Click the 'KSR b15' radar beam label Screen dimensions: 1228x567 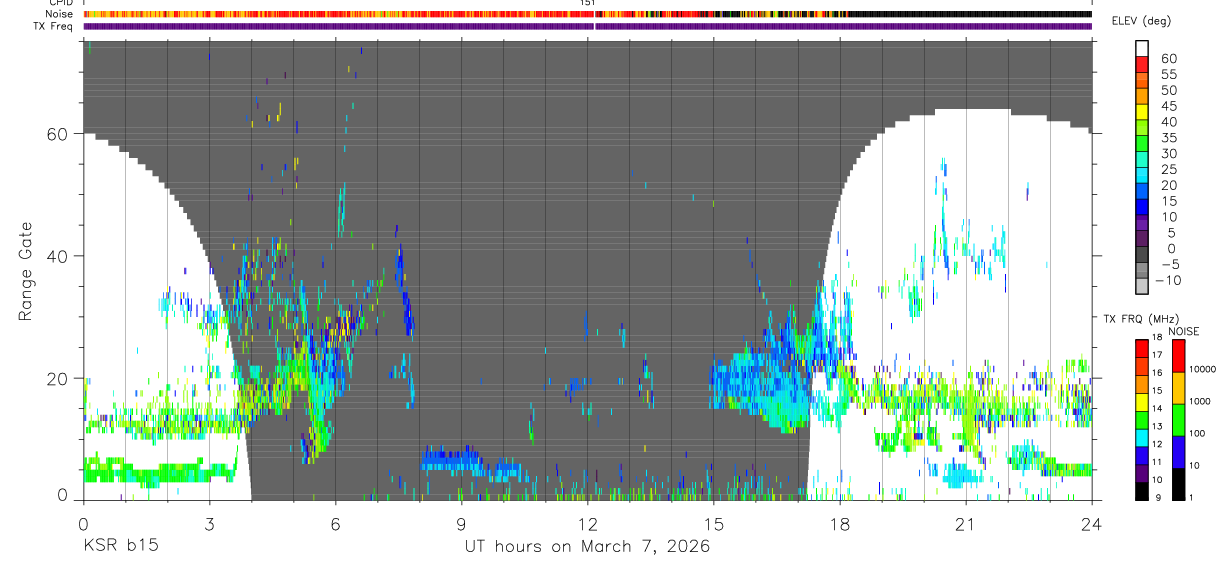(x=120, y=547)
